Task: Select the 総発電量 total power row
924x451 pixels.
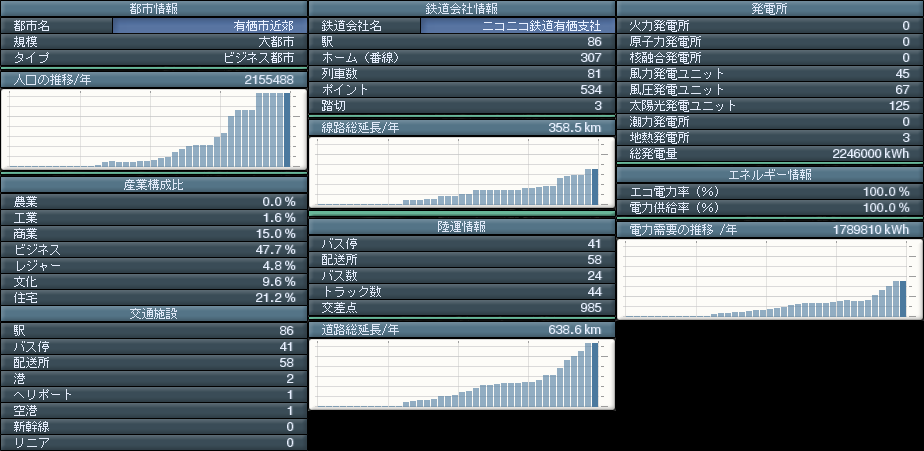Action: pos(769,154)
